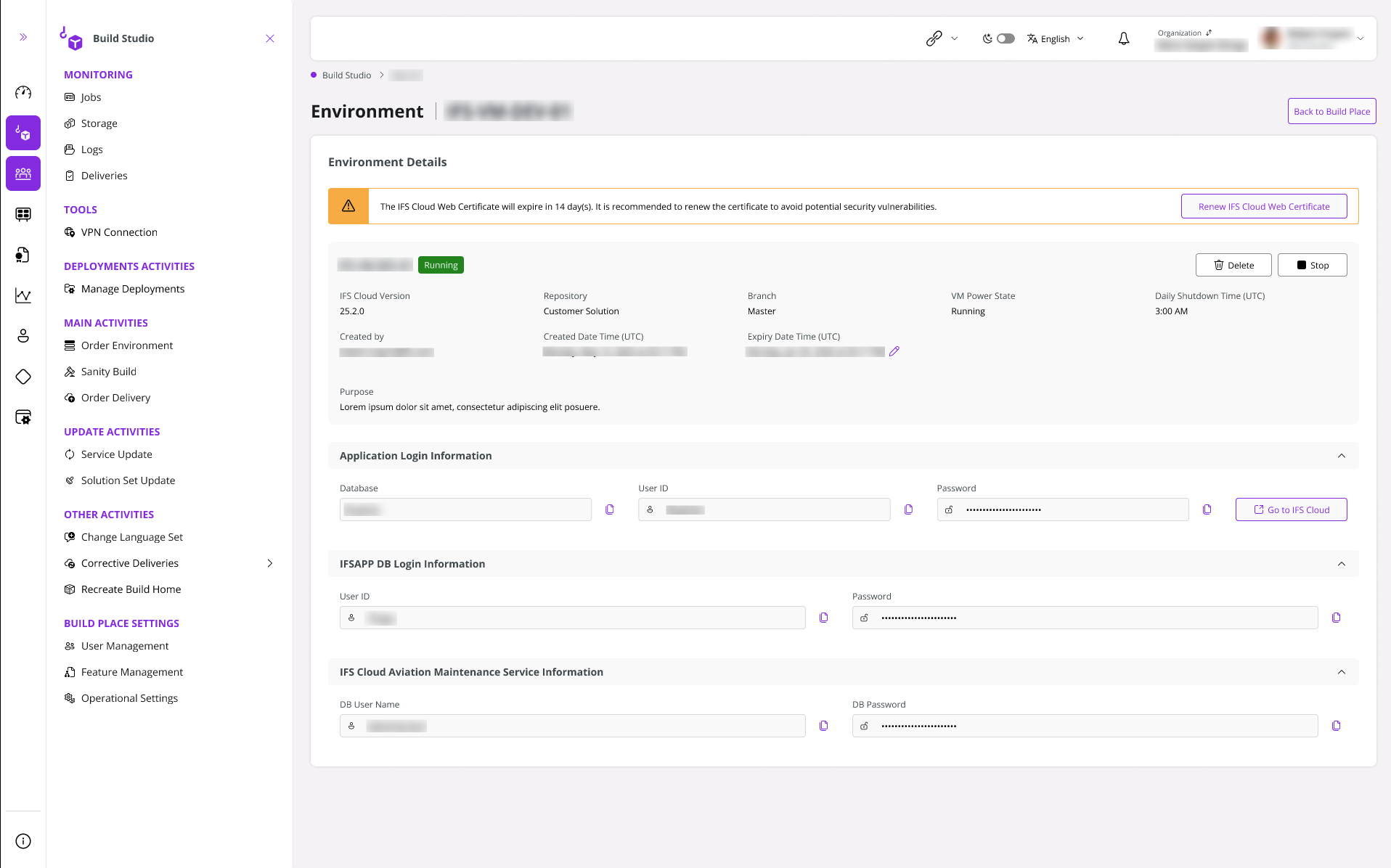Collapse IFS Cloud Aviation Maintenance Service section
1391x868 pixels.
1342,672
